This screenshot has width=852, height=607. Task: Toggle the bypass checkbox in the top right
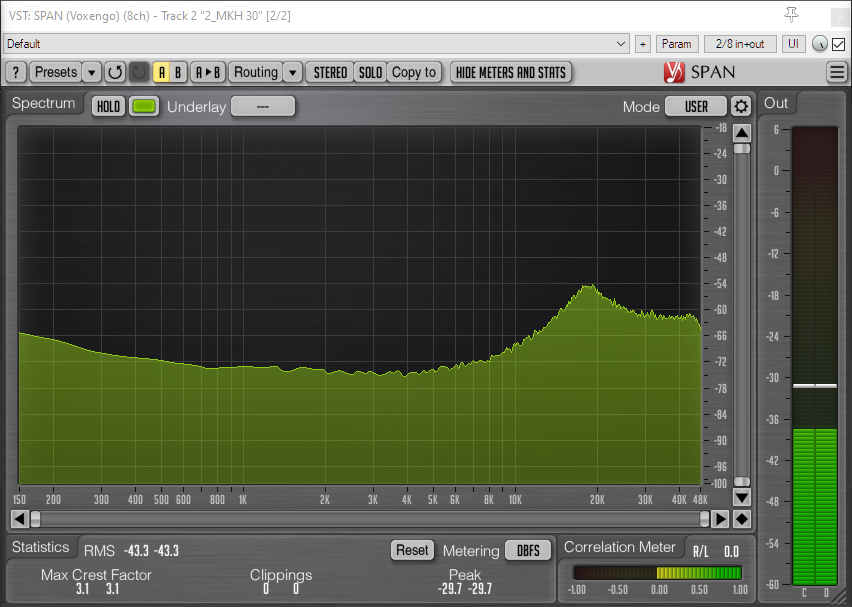838,44
